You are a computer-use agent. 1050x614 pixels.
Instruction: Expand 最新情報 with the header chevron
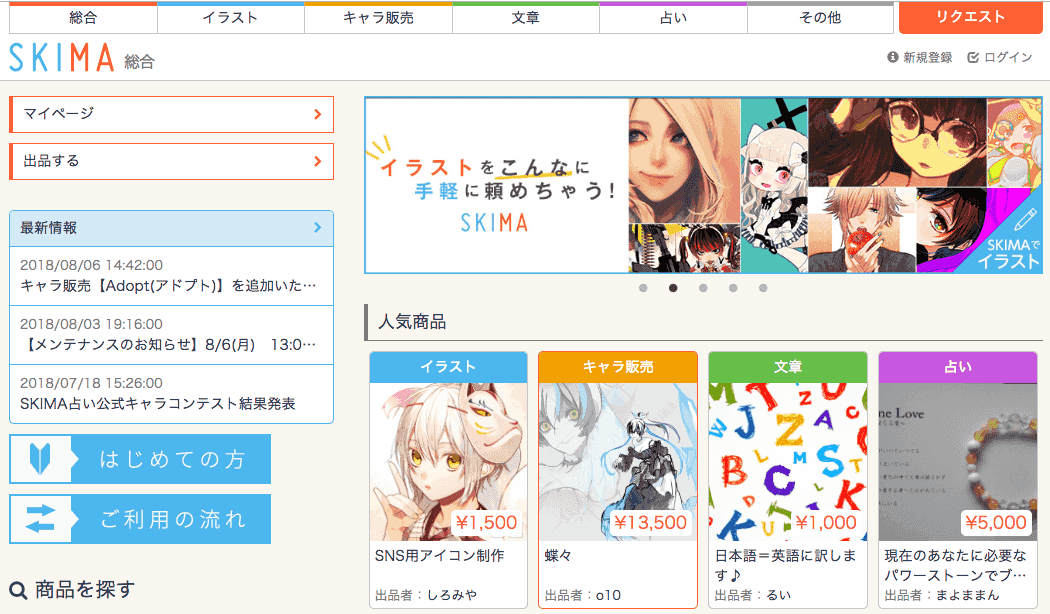coord(318,228)
